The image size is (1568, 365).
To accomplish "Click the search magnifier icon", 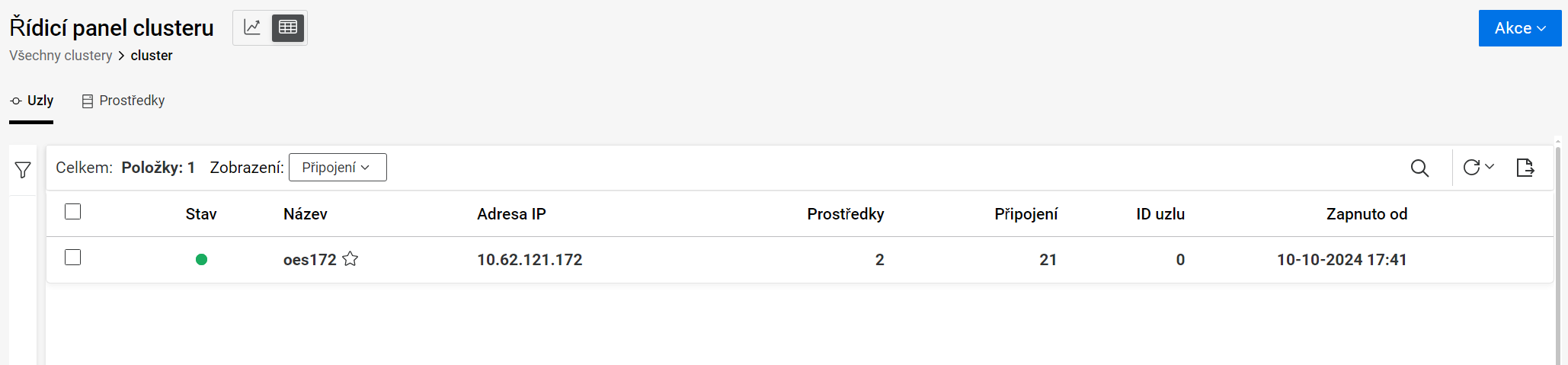I will click(x=1419, y=168).
